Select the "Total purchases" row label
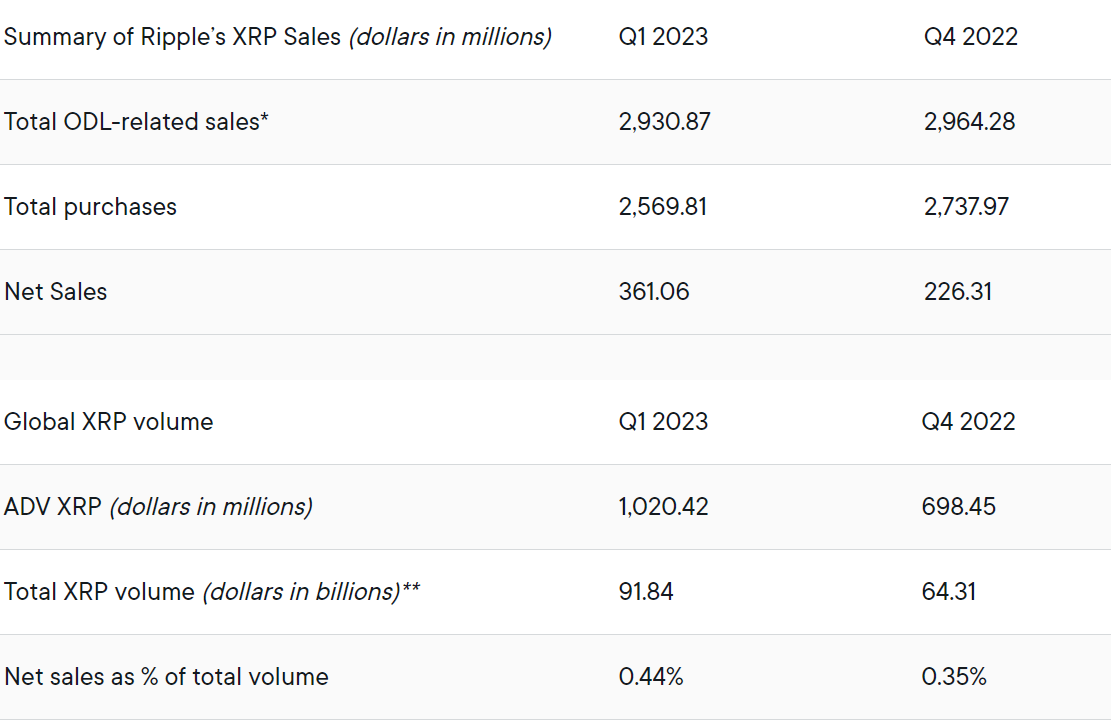The height and width of the screenshot is (720, 1111). pyautogui.click(x=90, y=207)
